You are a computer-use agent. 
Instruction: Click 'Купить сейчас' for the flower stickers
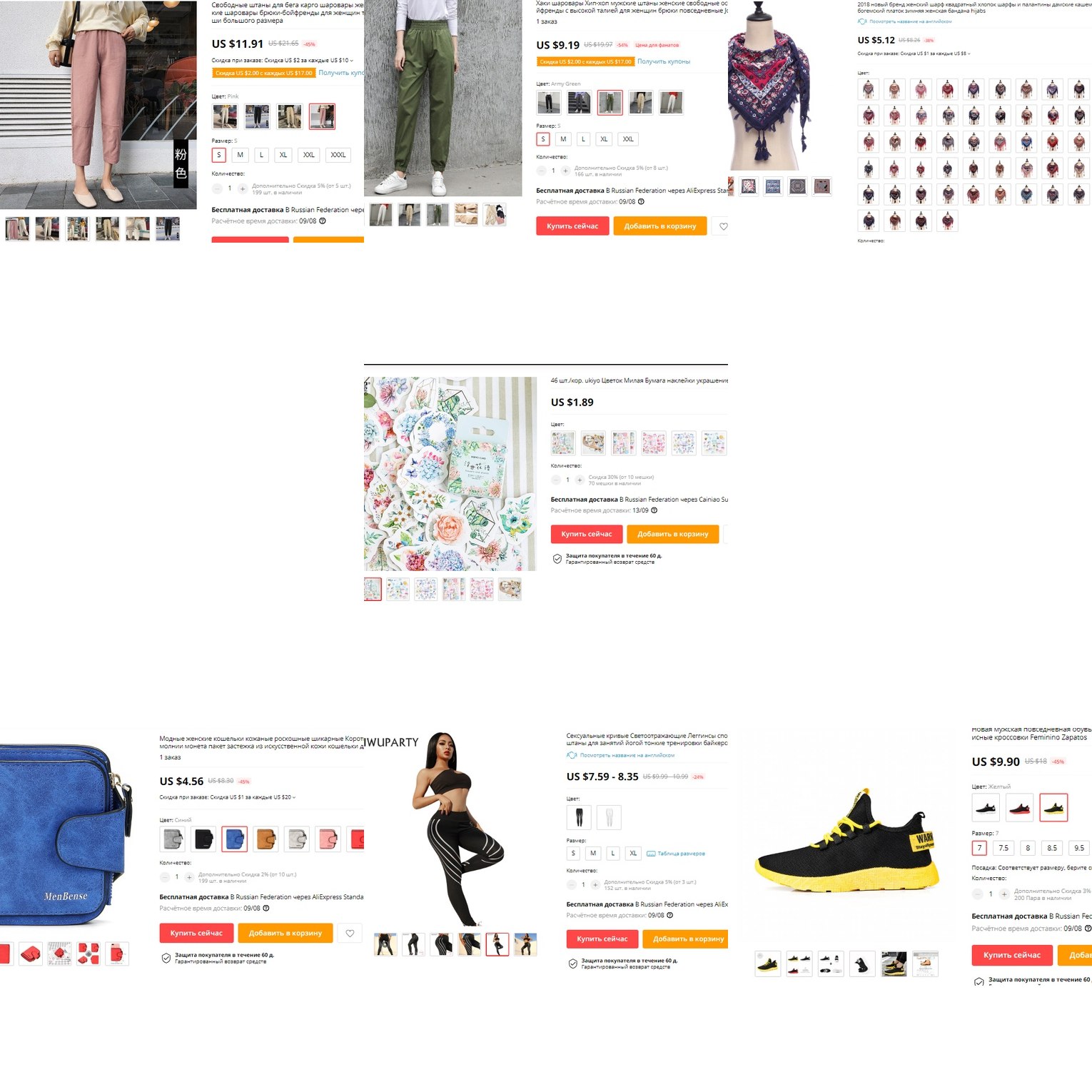tap(587, 534)
